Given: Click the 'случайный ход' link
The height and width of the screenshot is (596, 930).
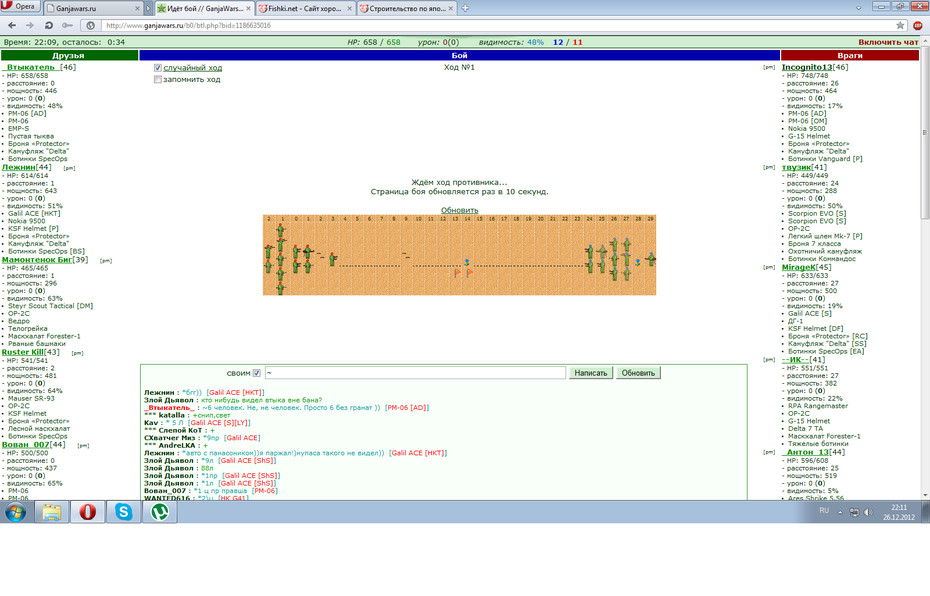Looking at the screenshot, I should pos(193,68).
